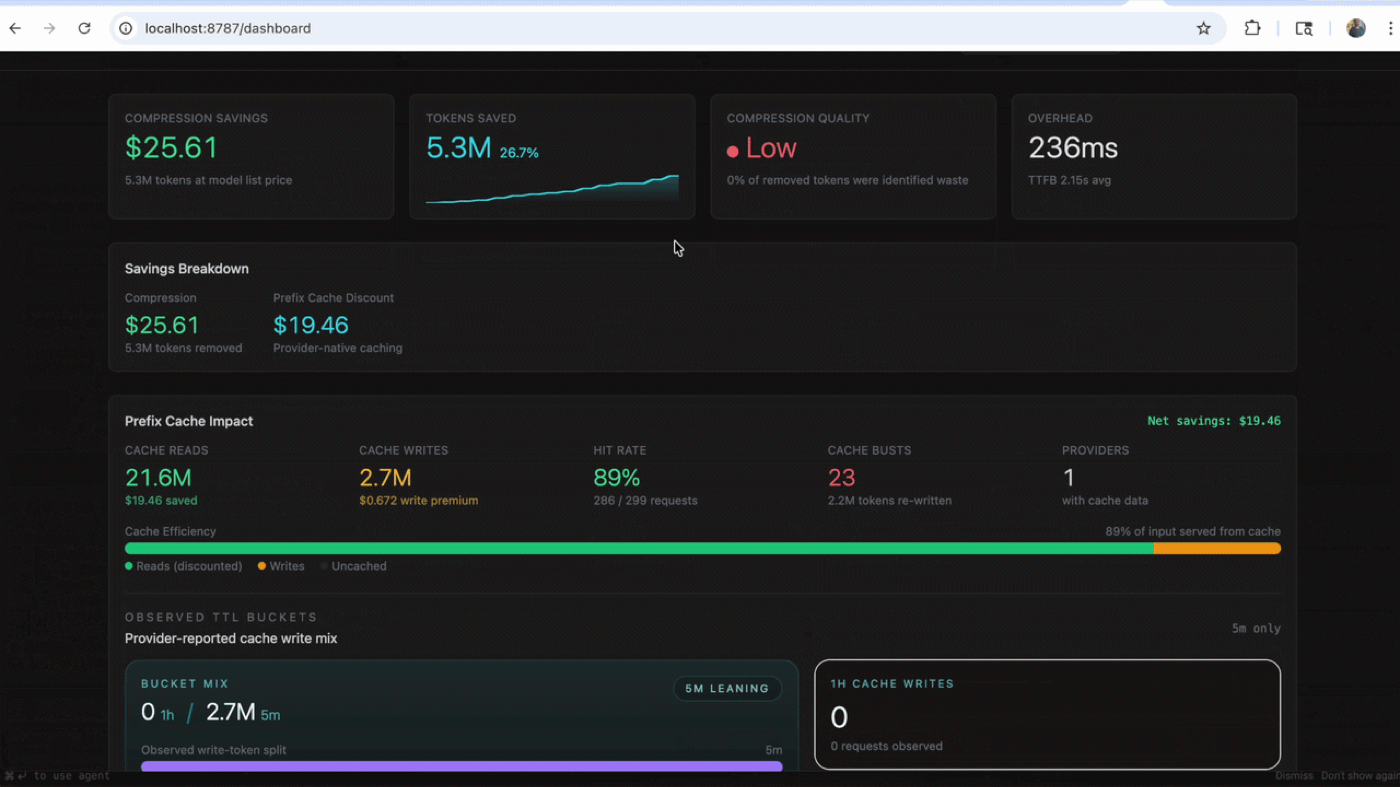This screenshot has height=787, width=1400.
Task: Click Provider-native caching caption
Action: click(338, 348)
